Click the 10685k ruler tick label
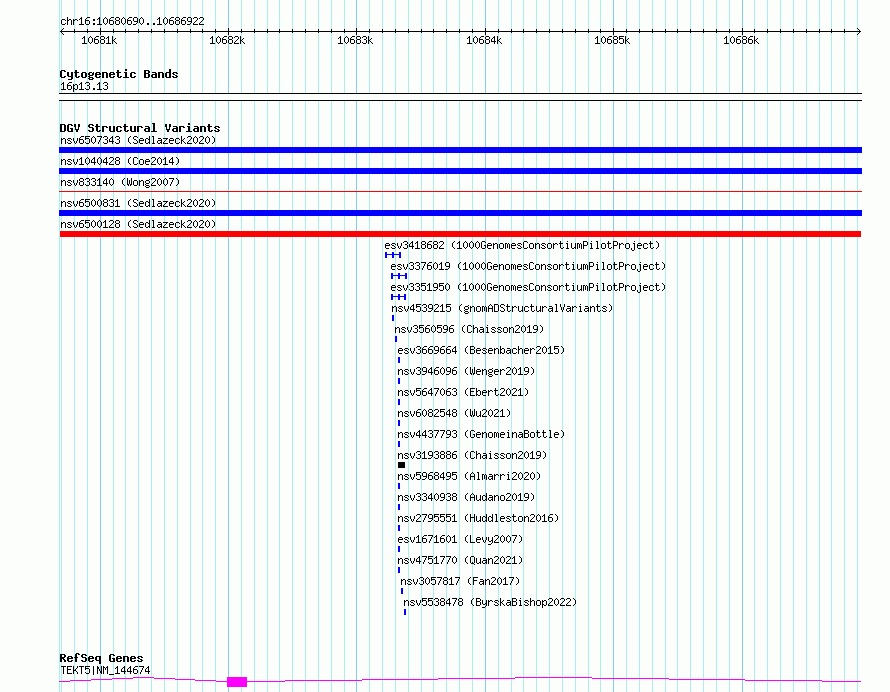The height and width of the screenshot is (692, 890). click(612, 40)
